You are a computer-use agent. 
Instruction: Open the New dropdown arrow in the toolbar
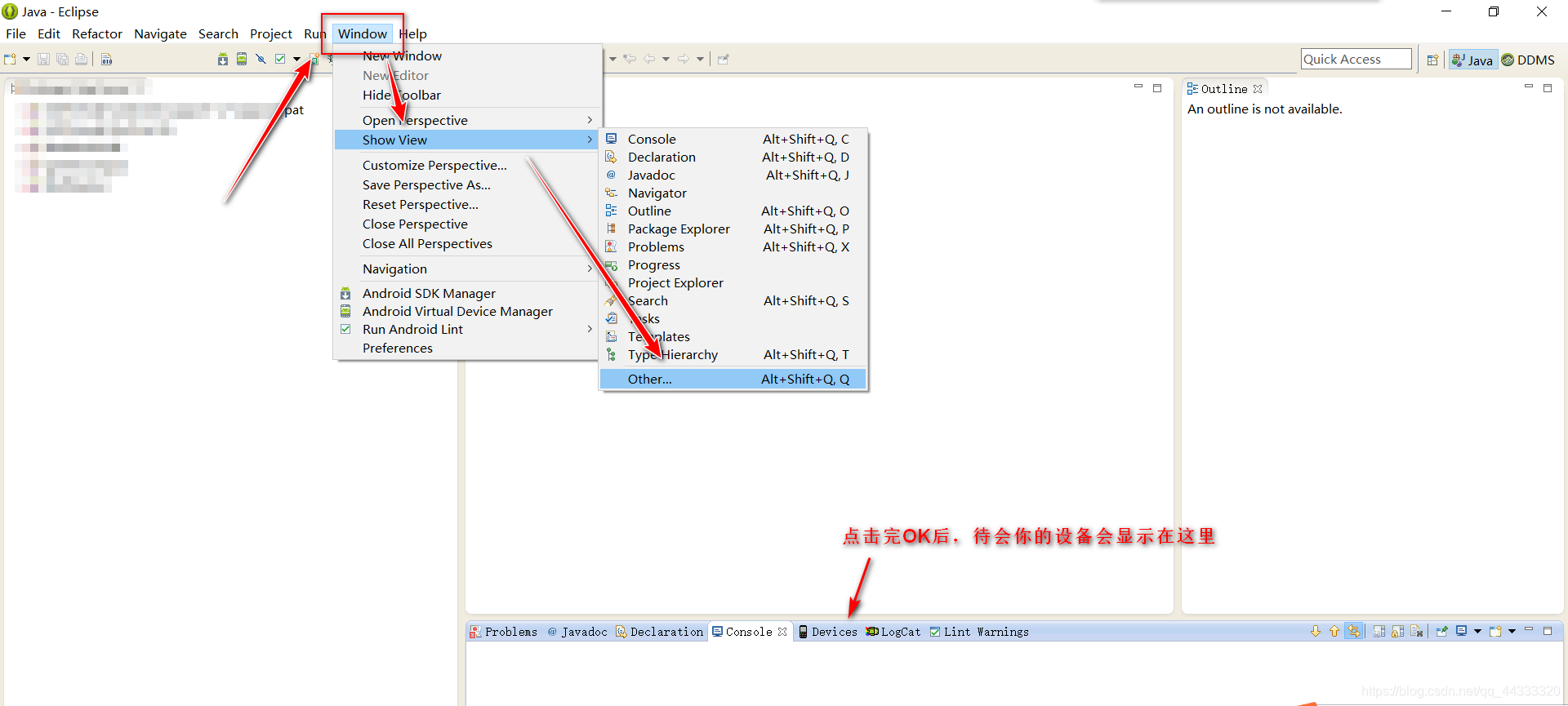[26, 59]
